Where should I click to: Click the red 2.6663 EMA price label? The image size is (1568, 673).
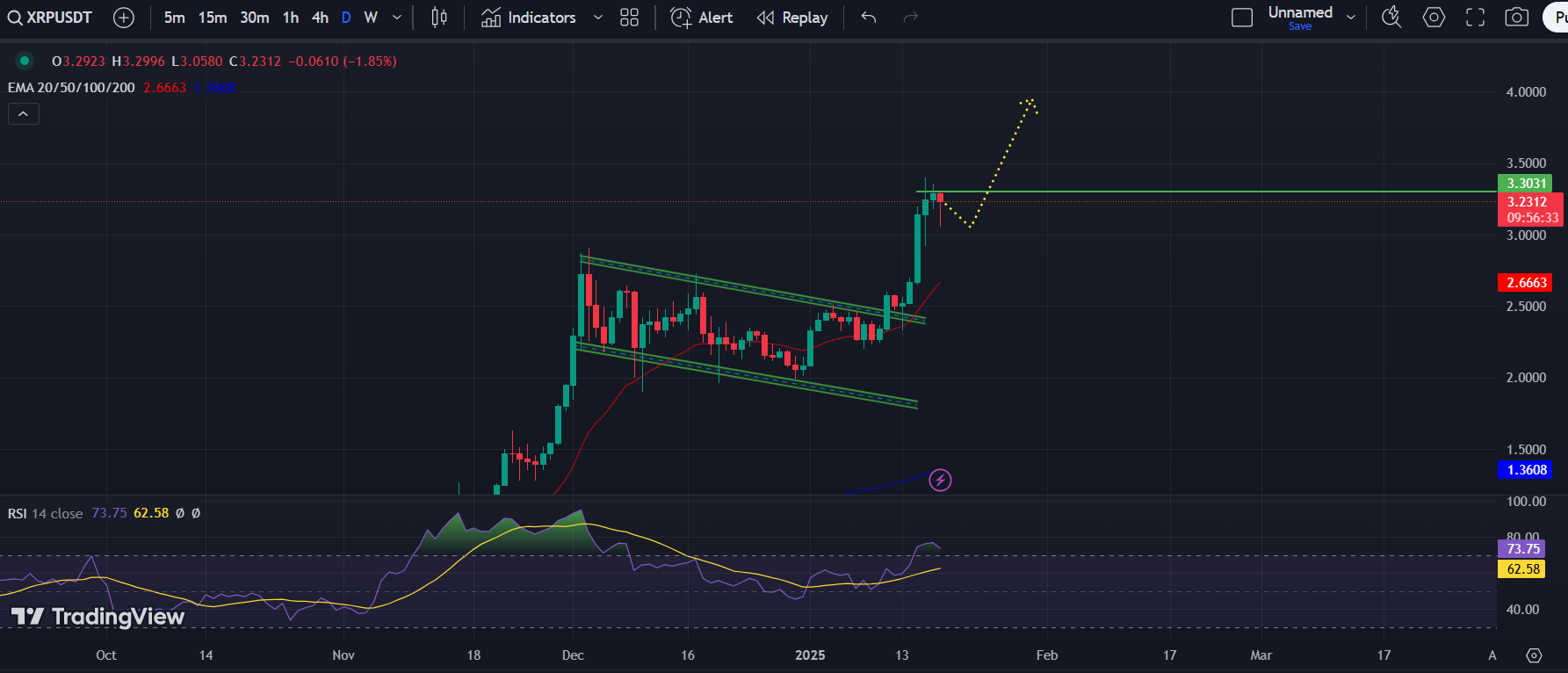[x=1526, y=283]
